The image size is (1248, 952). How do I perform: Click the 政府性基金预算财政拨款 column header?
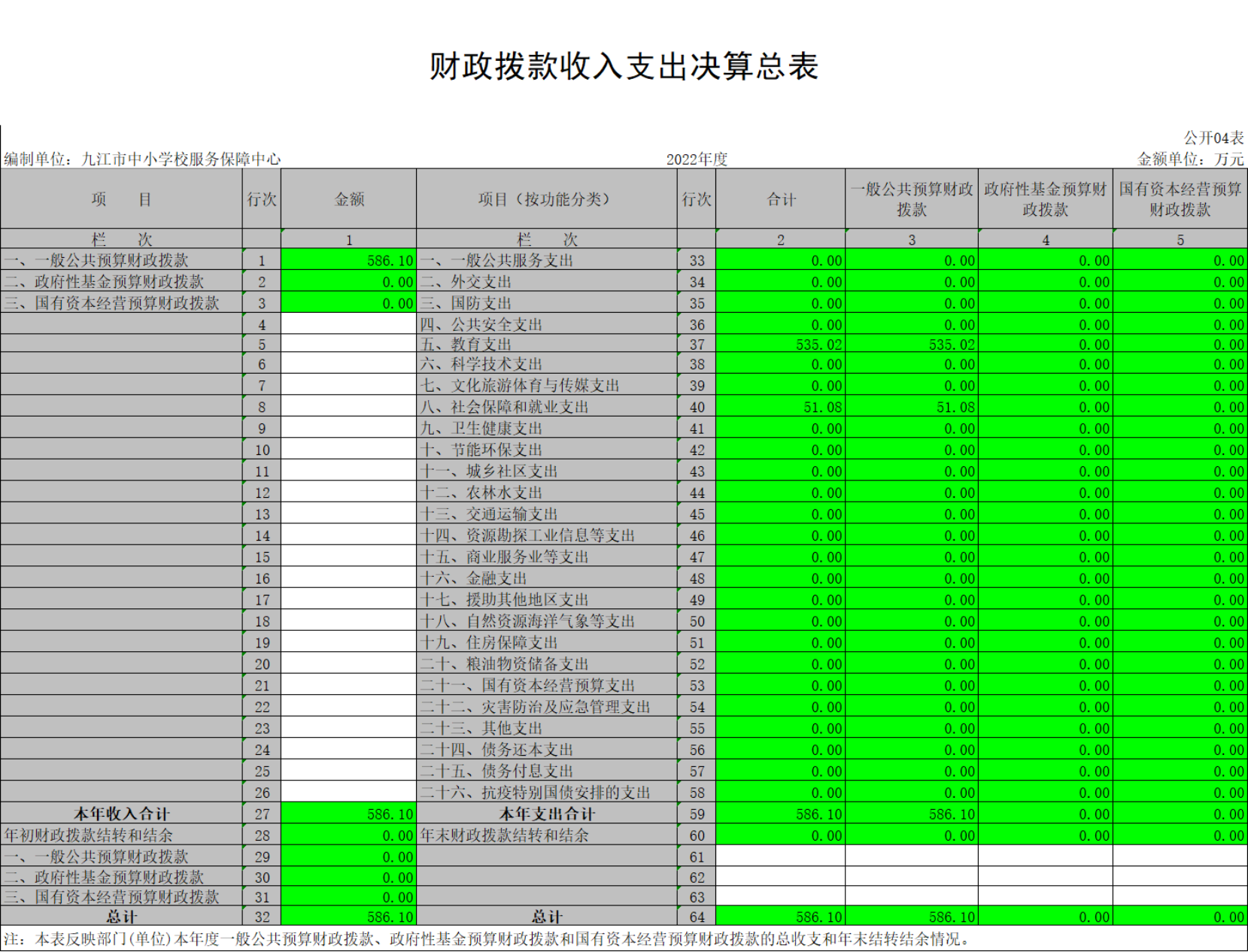[x=1045, y=199]
